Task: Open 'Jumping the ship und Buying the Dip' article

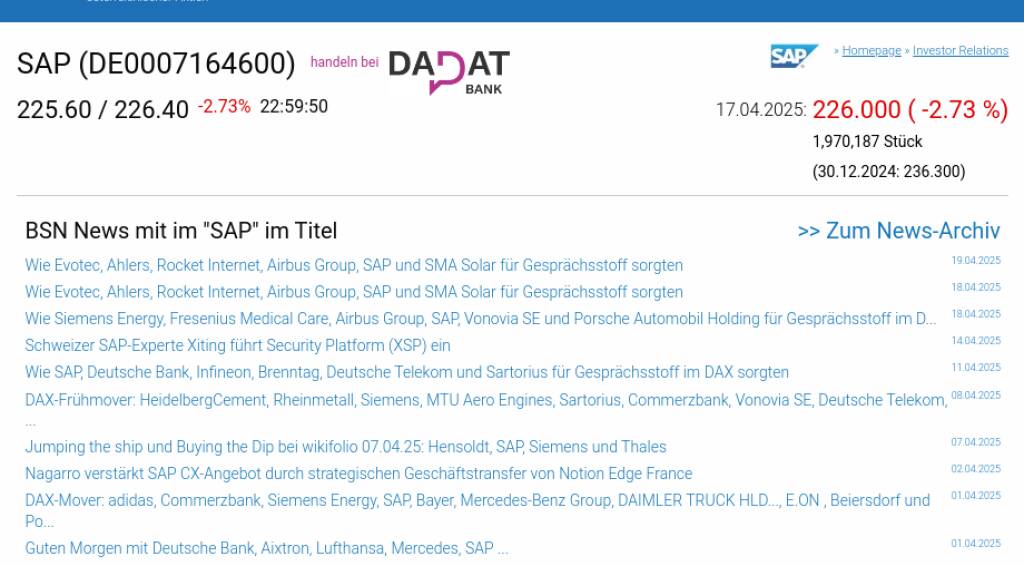Action: click(x=345, y=447)
